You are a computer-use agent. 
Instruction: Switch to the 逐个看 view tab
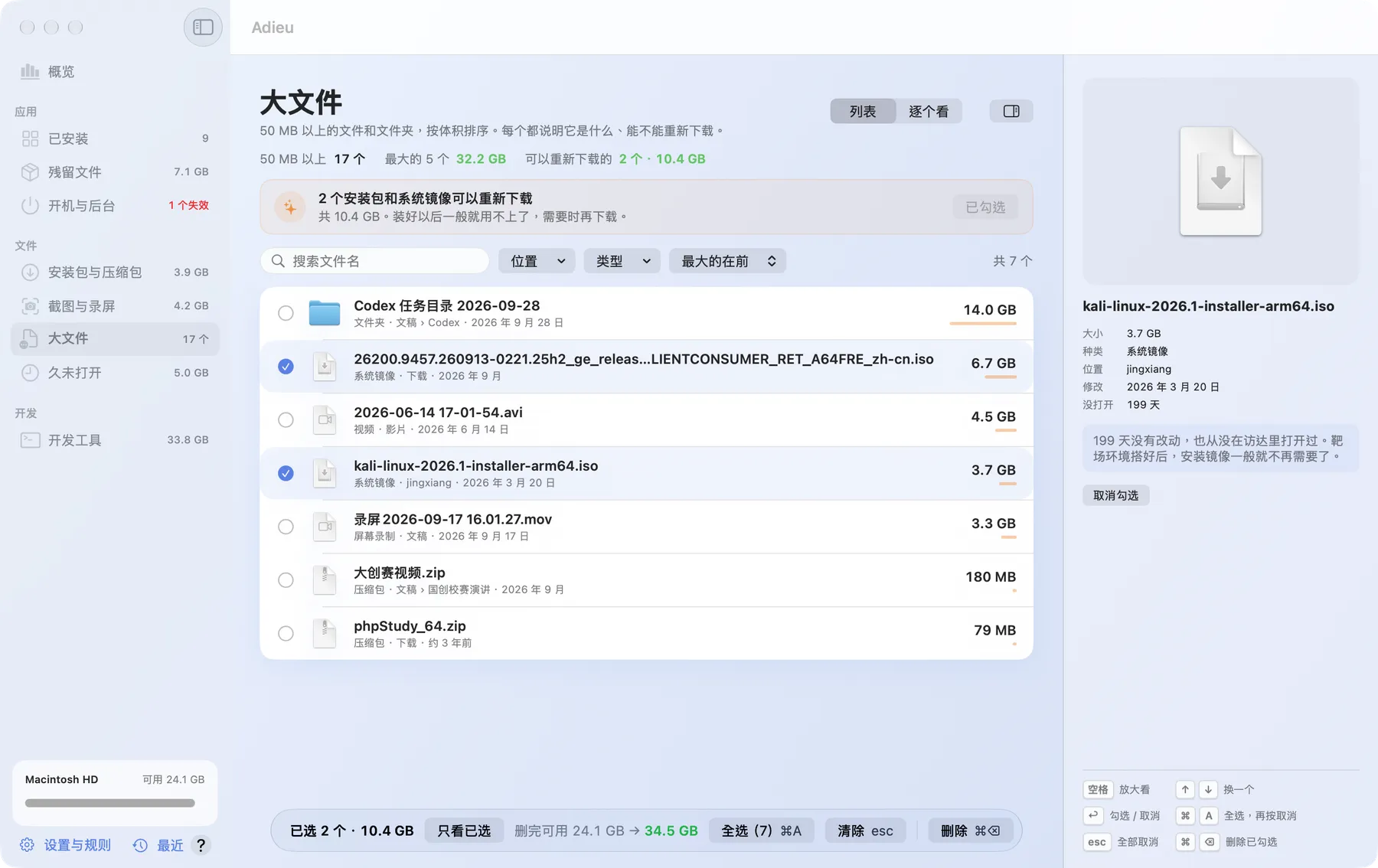point(929,111)
